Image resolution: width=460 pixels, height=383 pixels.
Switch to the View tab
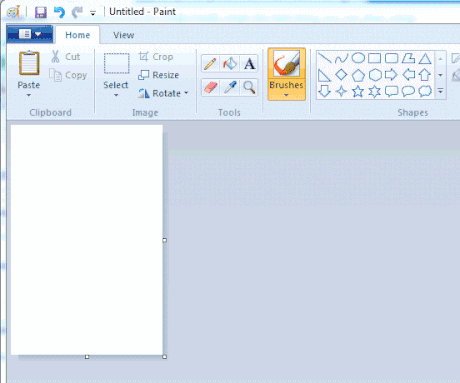(123, 35)
